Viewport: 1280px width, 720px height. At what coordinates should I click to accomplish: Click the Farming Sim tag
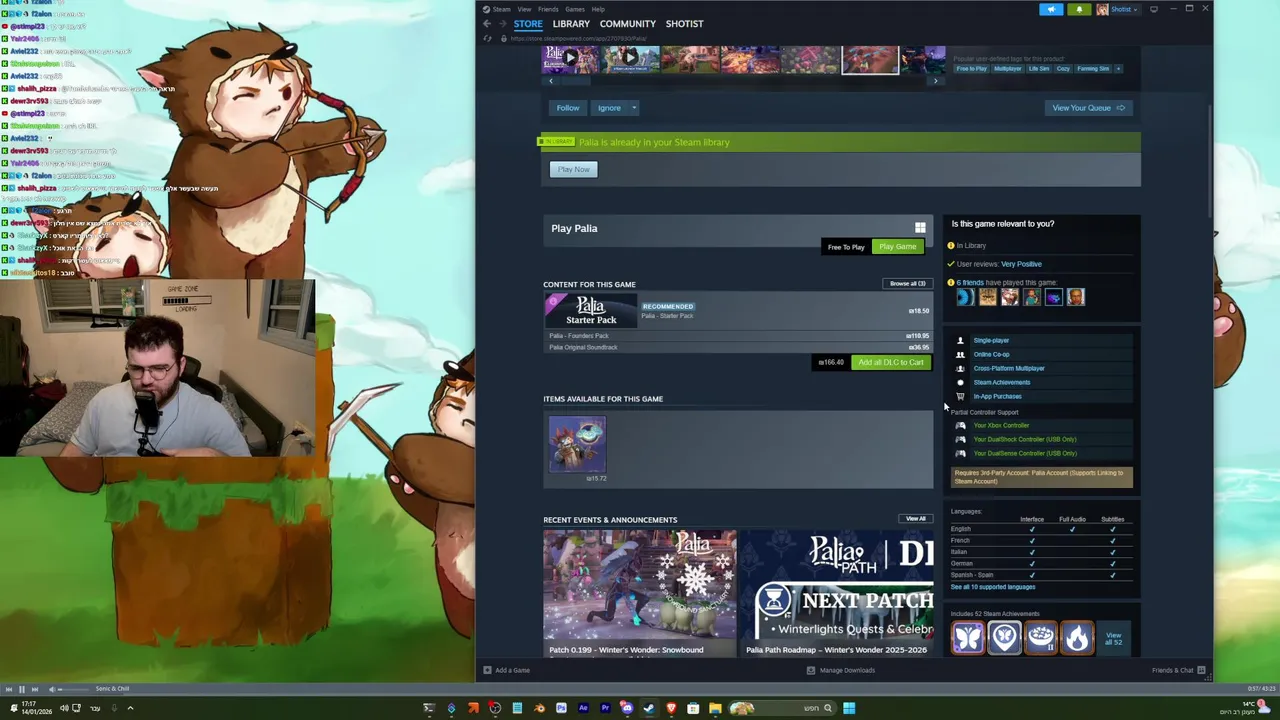(x=1093, y=68)
